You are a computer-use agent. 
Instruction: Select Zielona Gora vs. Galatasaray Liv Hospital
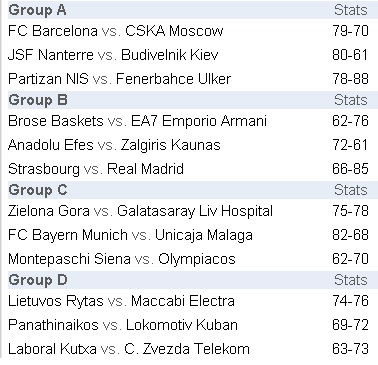140,211
